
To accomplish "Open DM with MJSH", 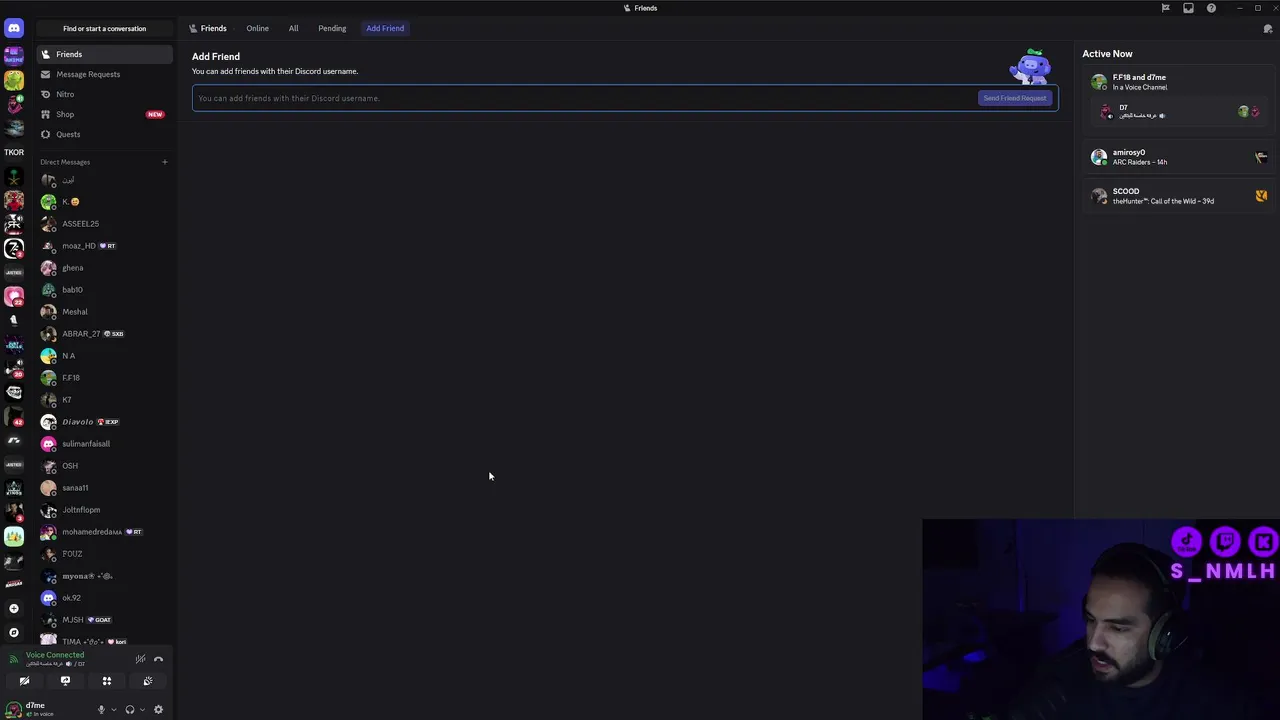I will (105, 620).
